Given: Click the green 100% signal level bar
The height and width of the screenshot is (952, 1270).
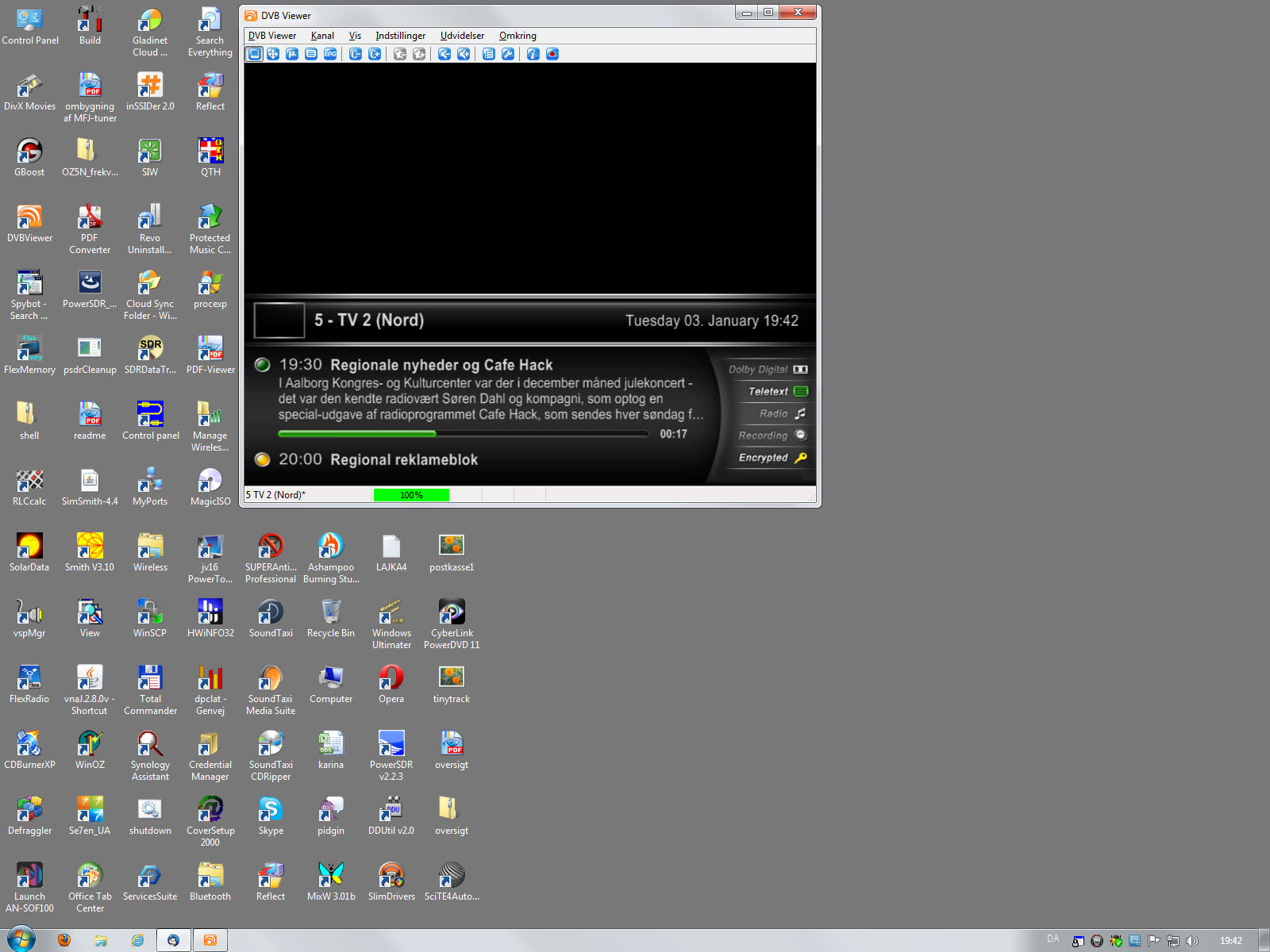Looking at the screenshot, I should [x=411, y=495].
